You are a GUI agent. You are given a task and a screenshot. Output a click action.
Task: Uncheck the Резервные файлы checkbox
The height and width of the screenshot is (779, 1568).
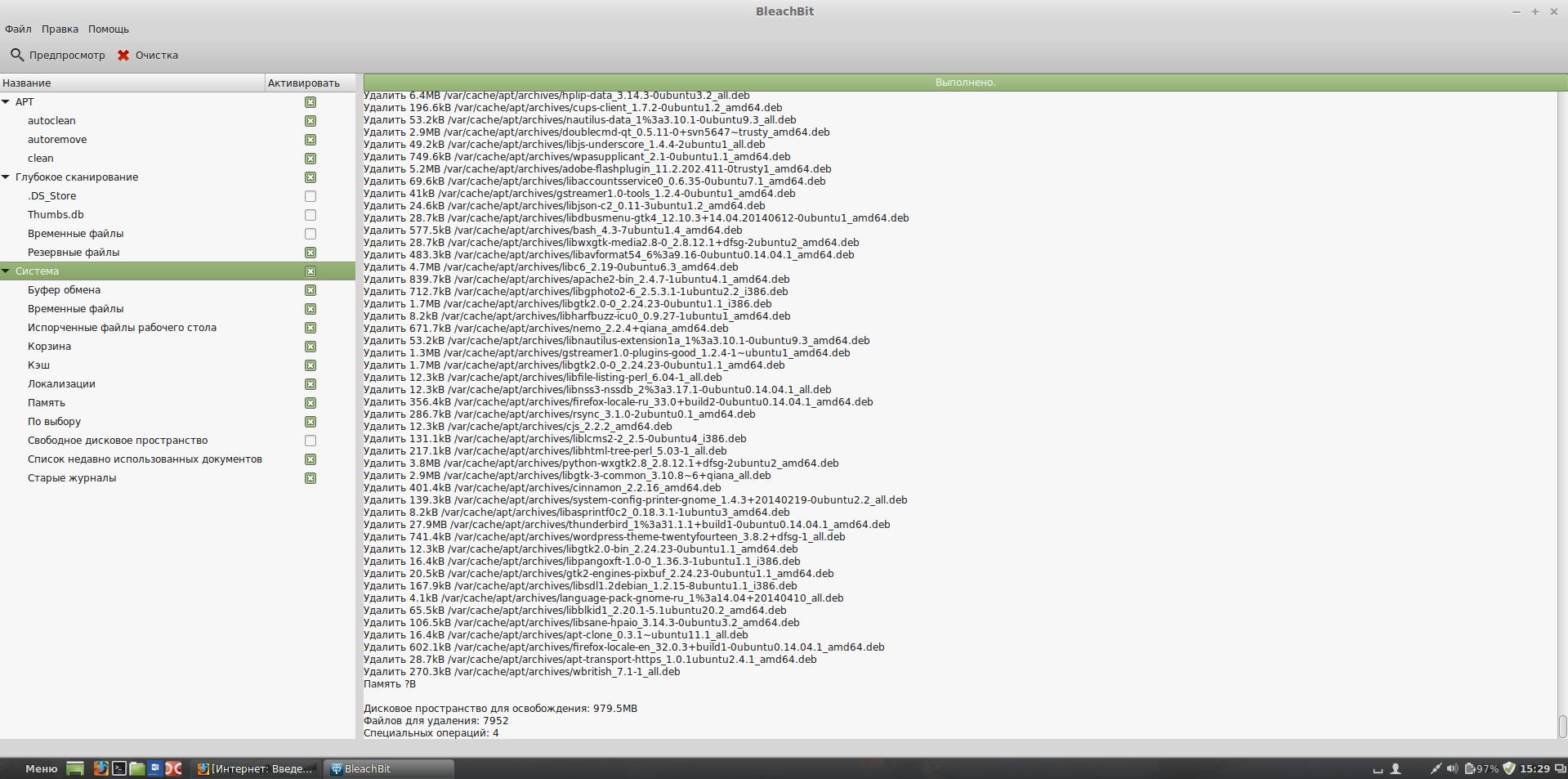coord(310,253)
